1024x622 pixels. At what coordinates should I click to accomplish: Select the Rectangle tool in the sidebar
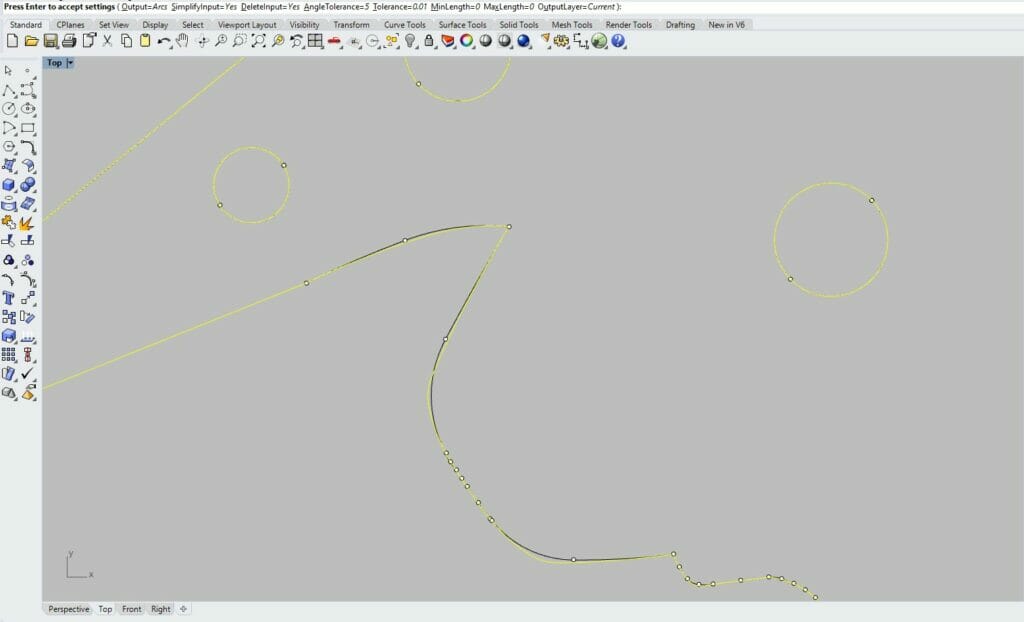point(27,128)
